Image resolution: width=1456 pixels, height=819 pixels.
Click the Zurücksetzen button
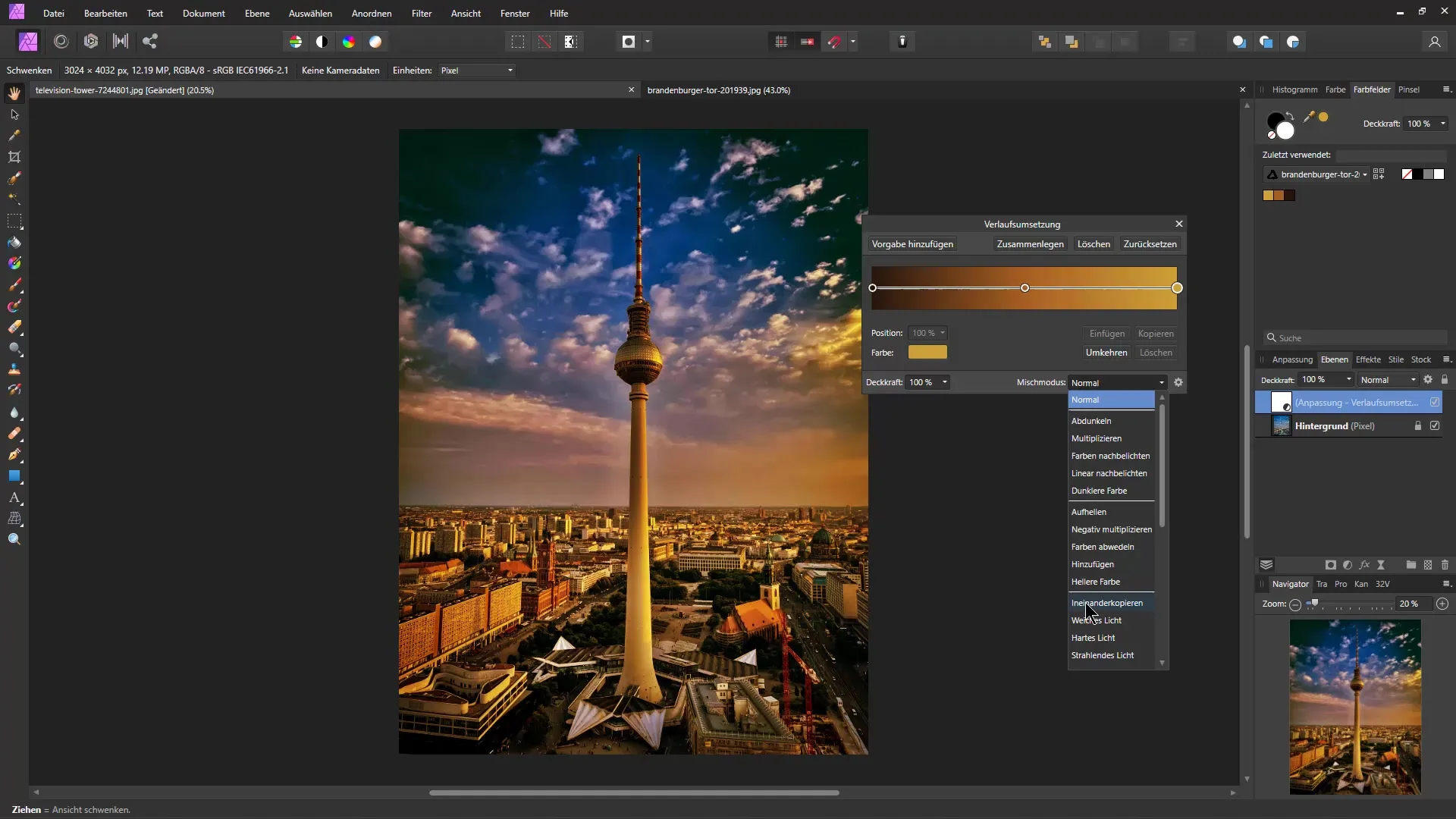tap(1150, 244)
